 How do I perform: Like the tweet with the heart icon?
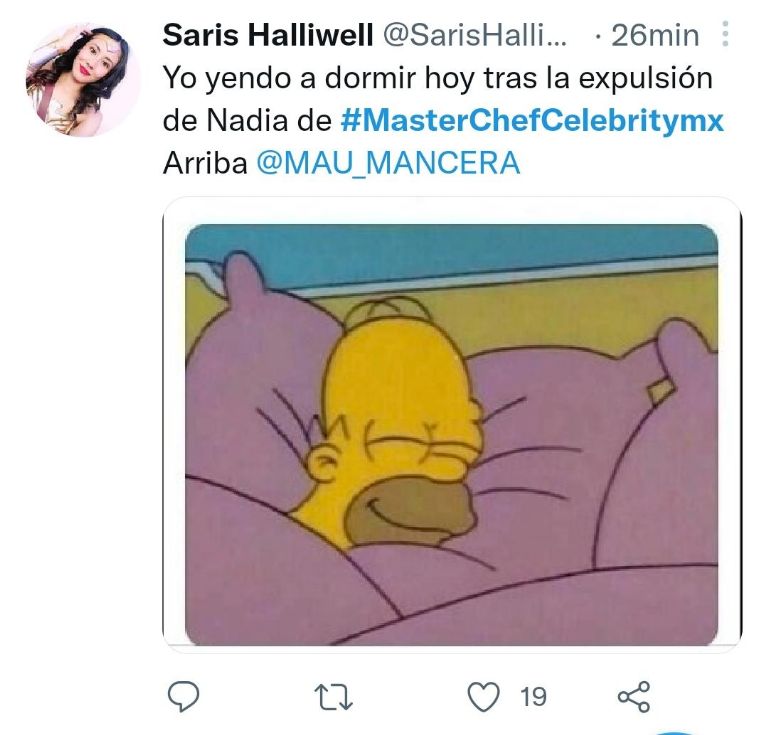click(484, 696)
